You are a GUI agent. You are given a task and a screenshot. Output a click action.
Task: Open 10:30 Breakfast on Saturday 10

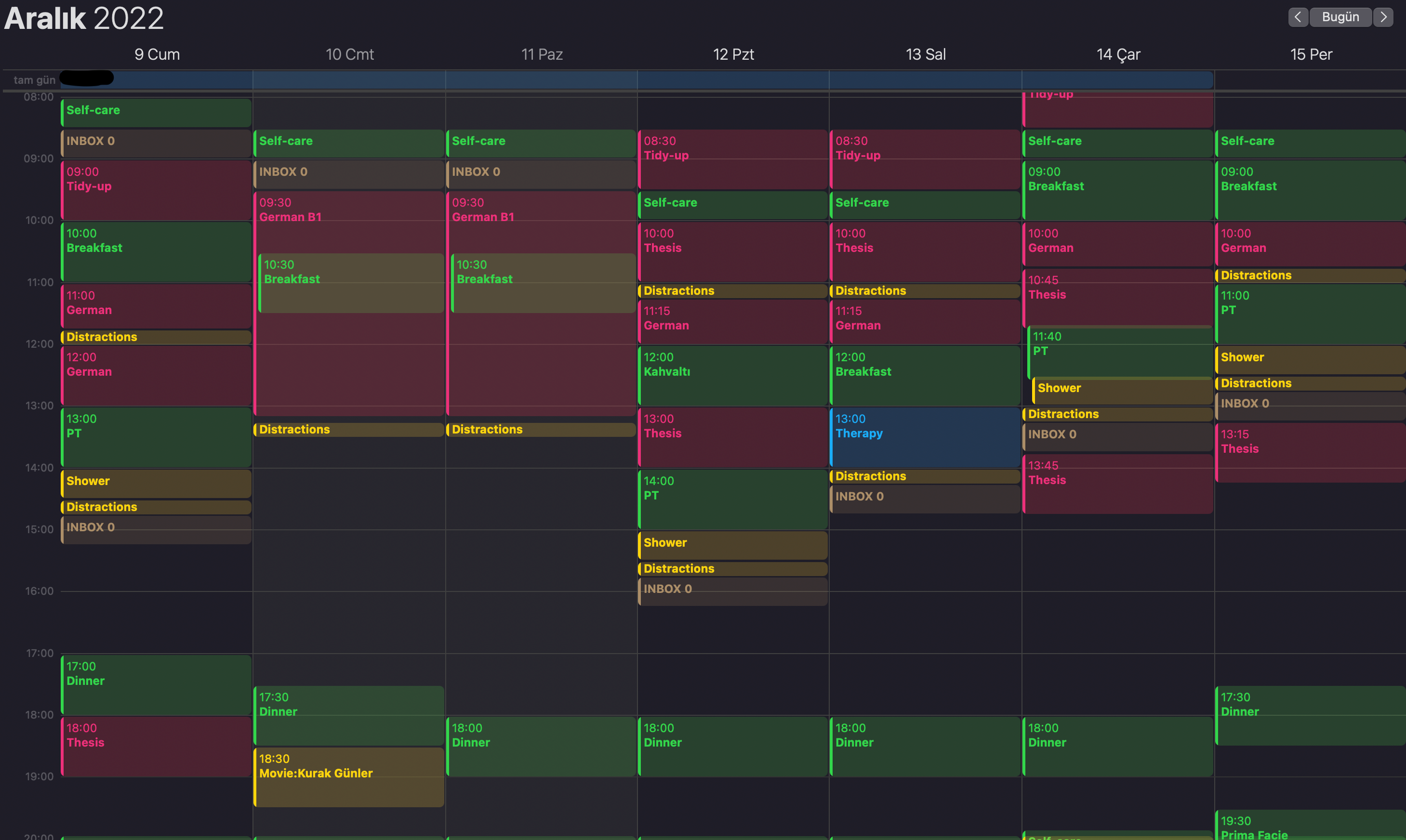pos(351,283)
